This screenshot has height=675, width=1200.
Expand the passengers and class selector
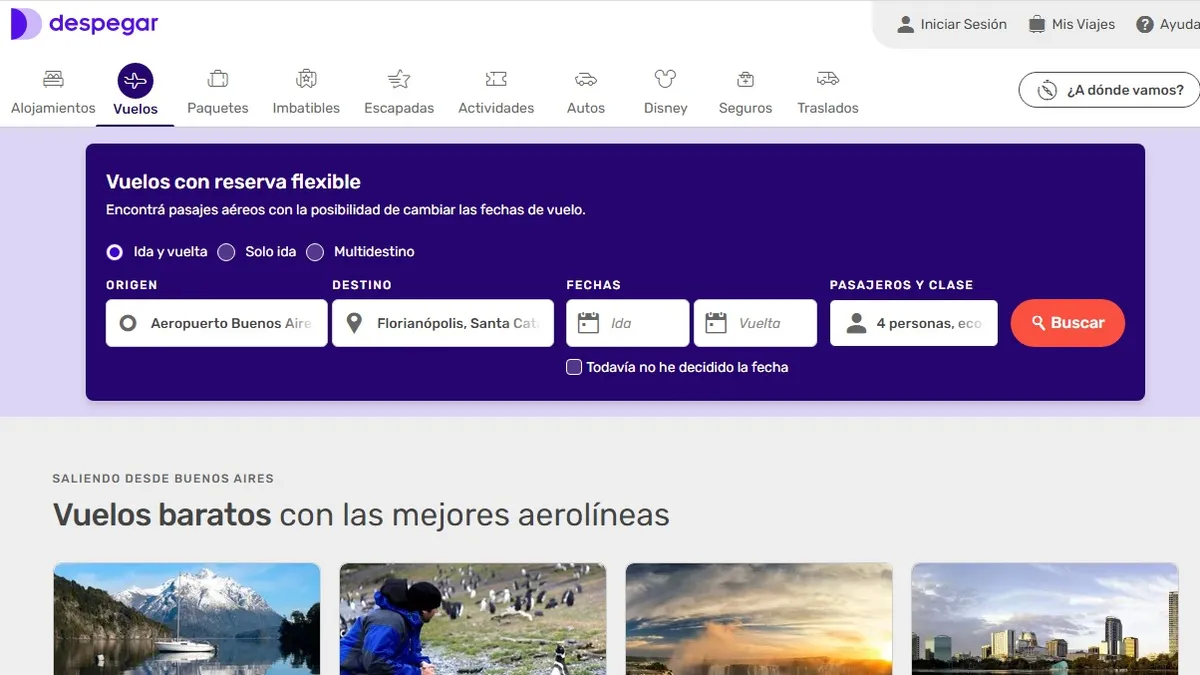(913, 323)
